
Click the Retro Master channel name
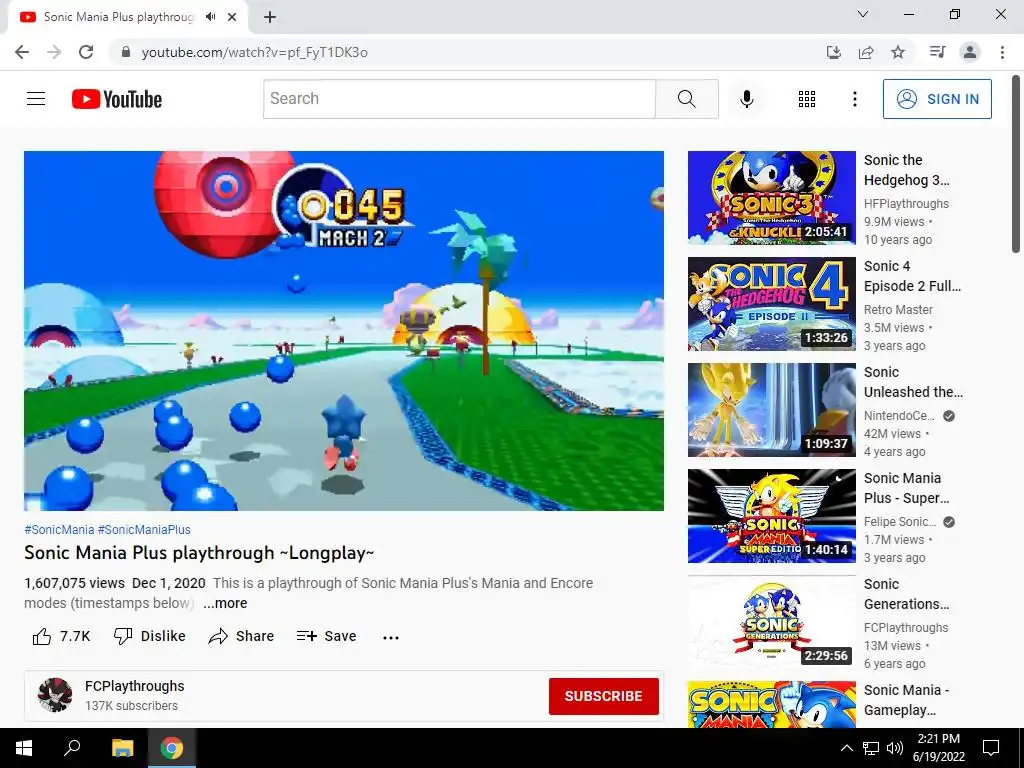(x=898, y=310)
